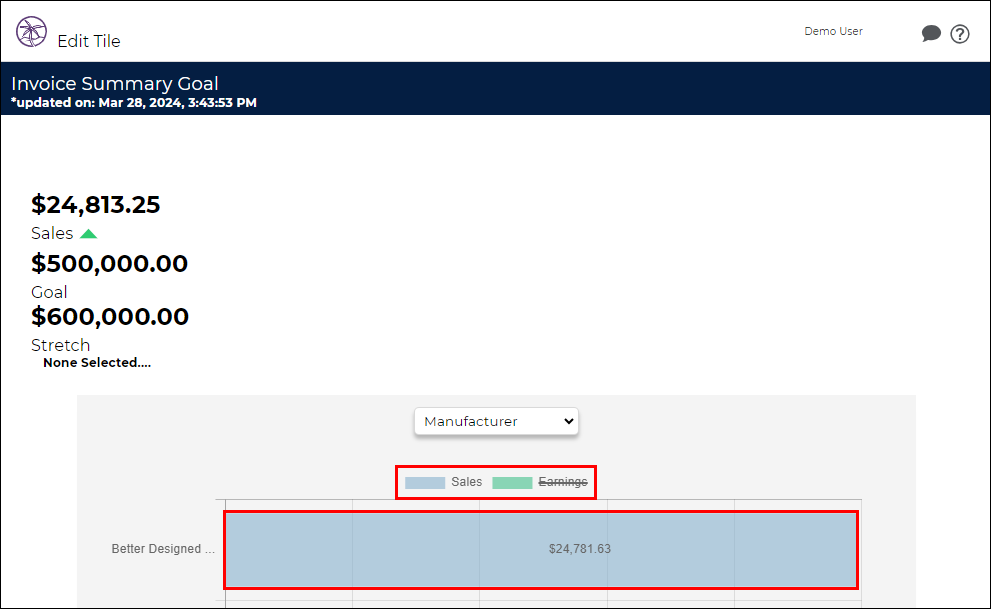Open the Manufacturer dropdown

tap(496, 421)
